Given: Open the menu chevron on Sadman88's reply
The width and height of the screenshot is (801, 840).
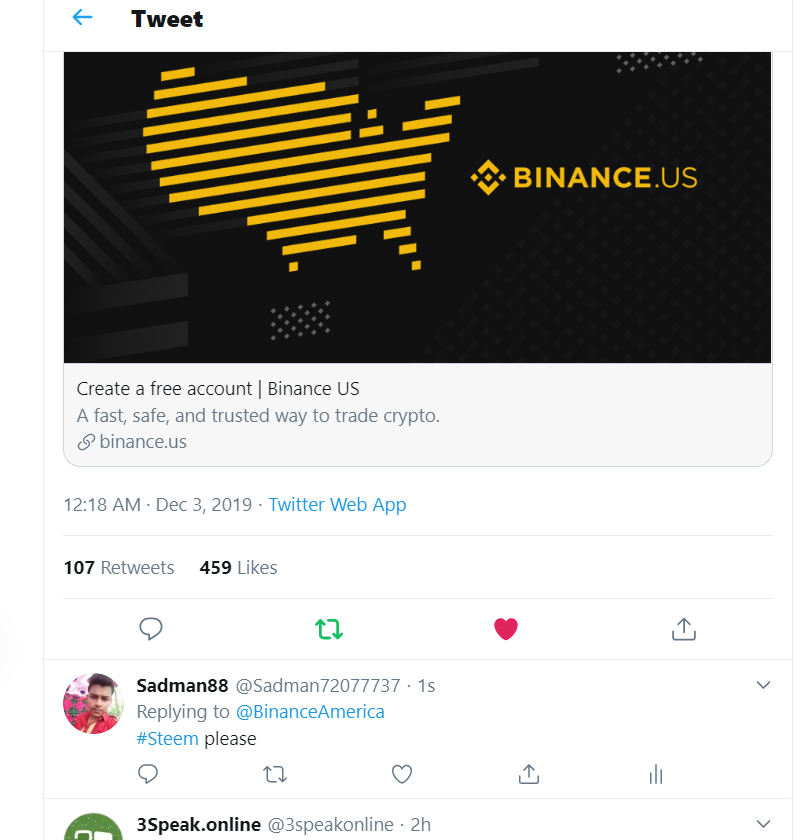Looking at the screenshot, I should click(x=763, y=685).
